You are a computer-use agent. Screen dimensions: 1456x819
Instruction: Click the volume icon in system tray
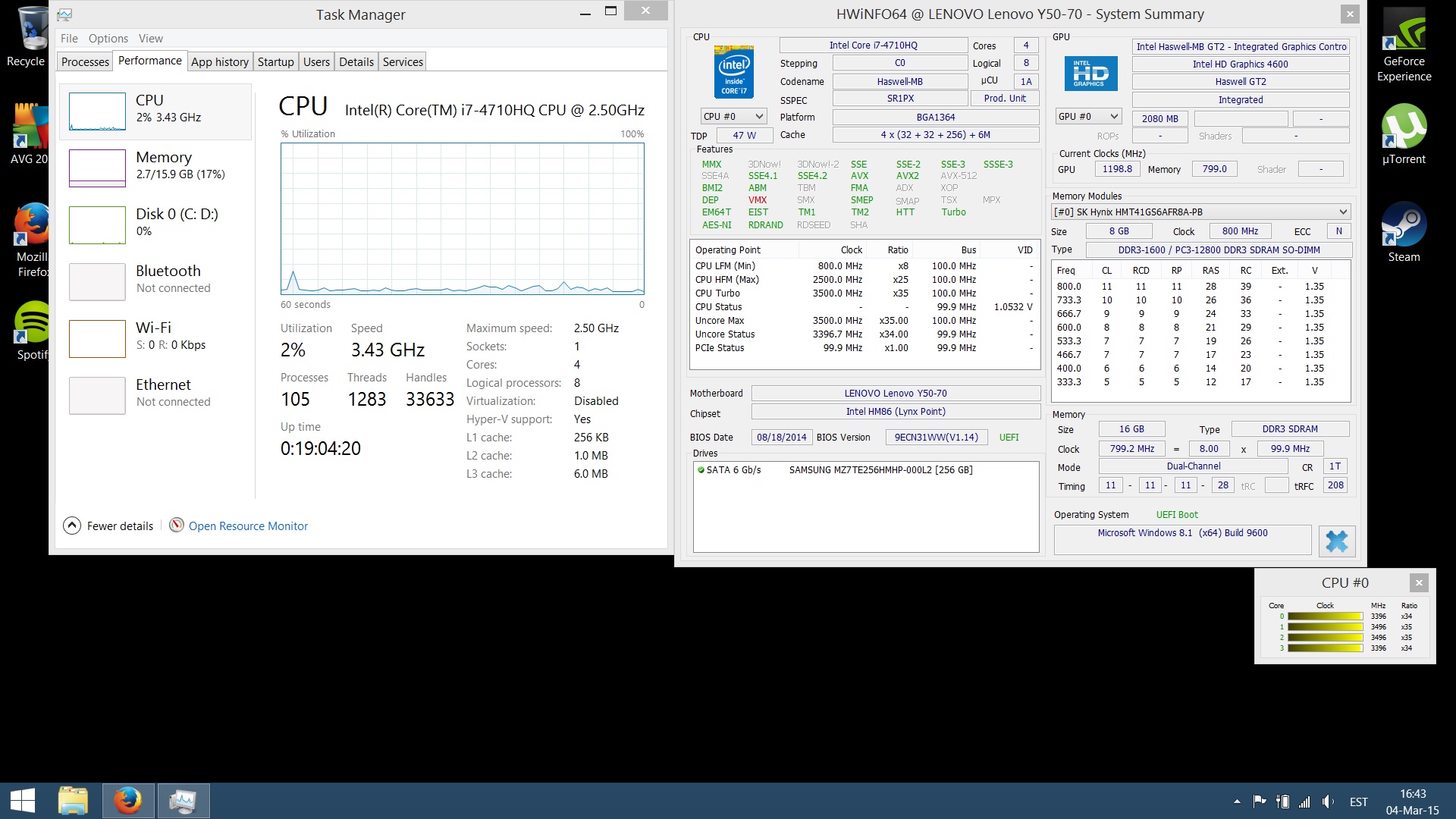click(1328, 802)
